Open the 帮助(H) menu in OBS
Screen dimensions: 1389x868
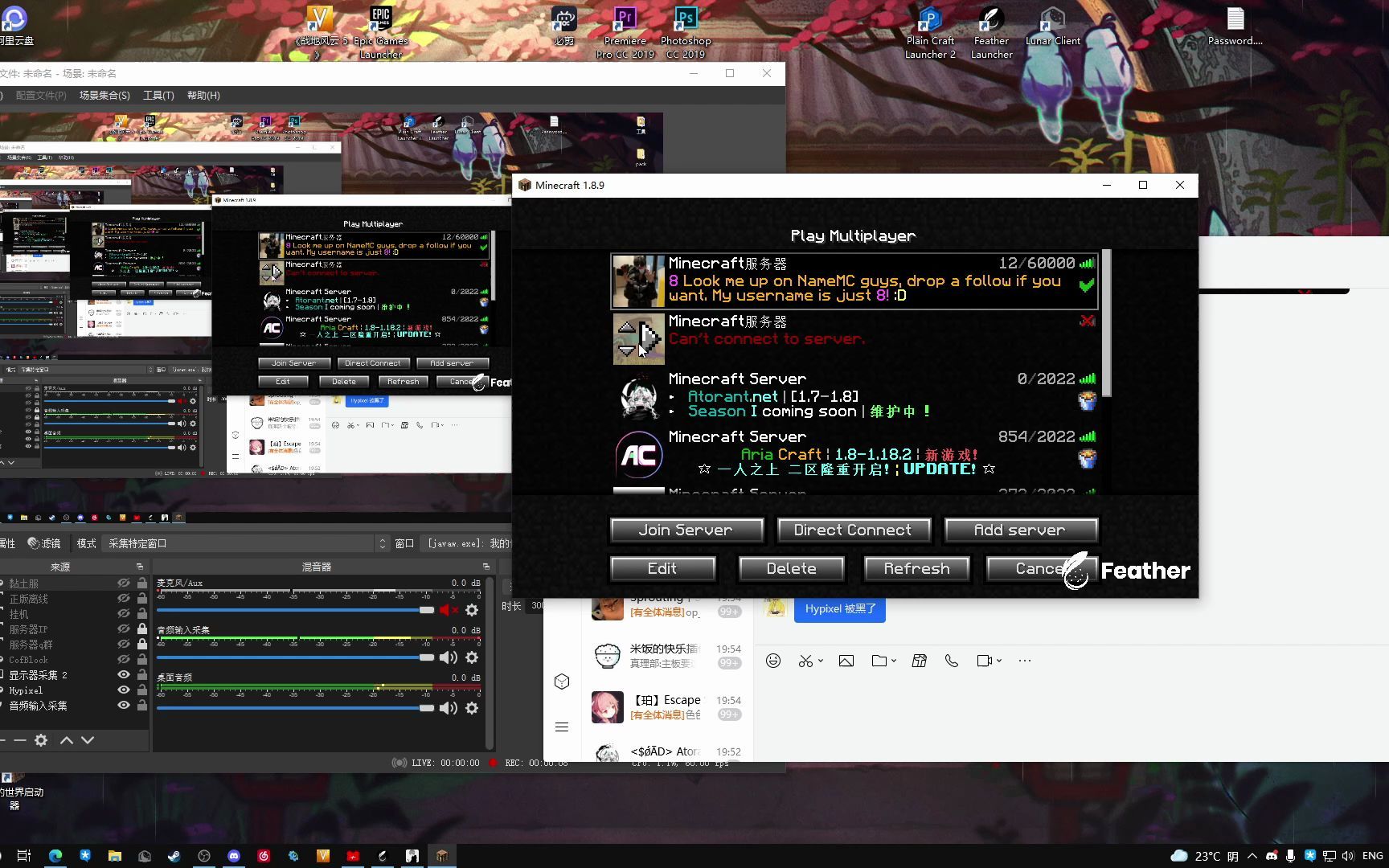(x=203, y=96)
